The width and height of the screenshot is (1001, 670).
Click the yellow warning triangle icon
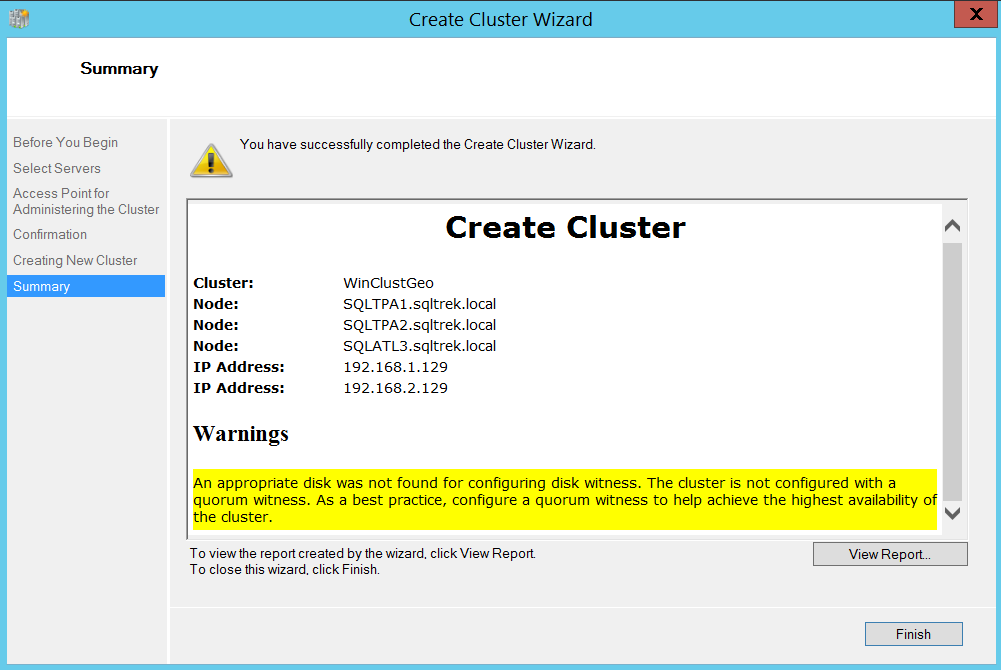click(211, 160)
